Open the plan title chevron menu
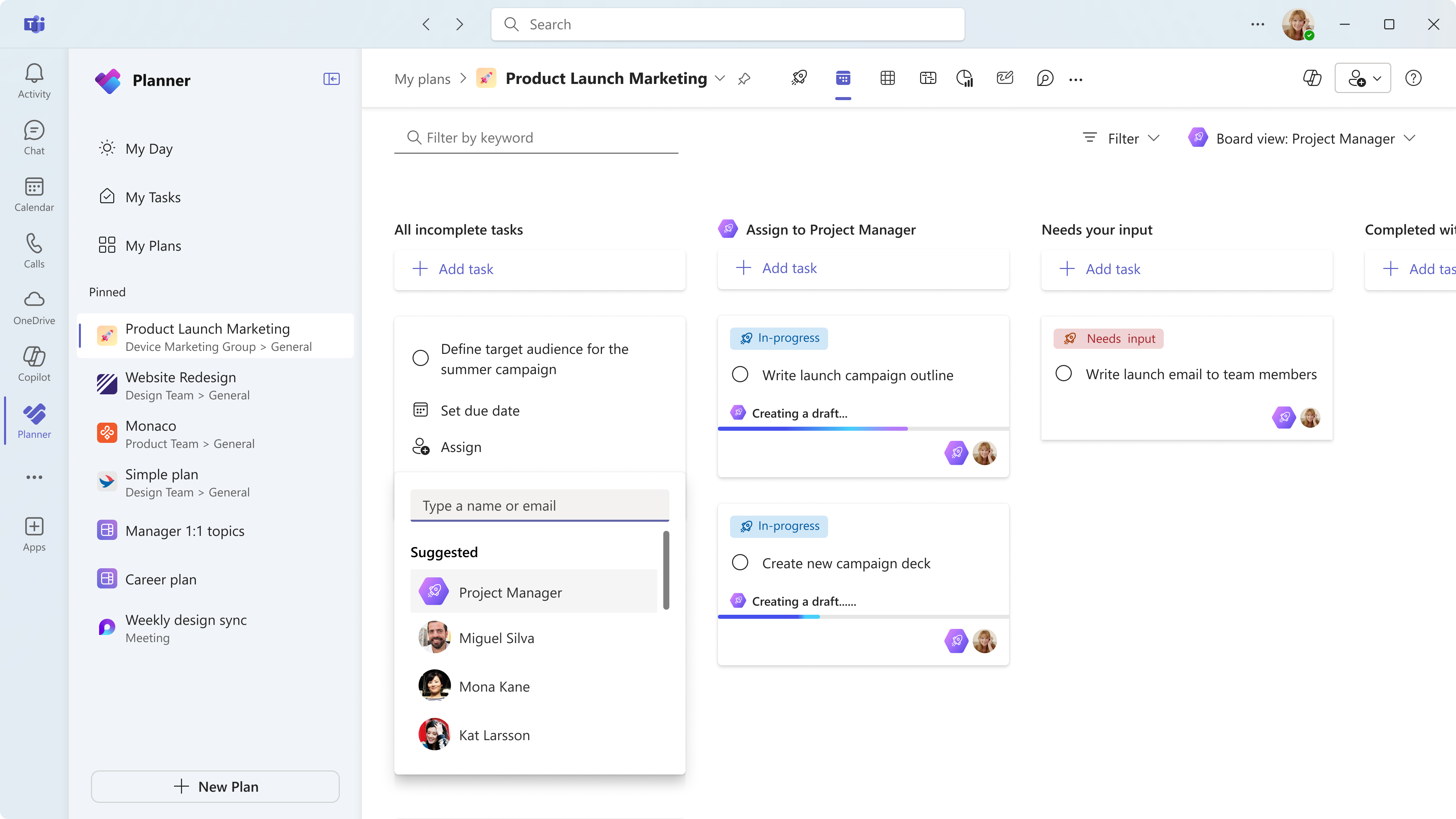The height and width of the screenshot is (819, 1456). tap(720, 79)
